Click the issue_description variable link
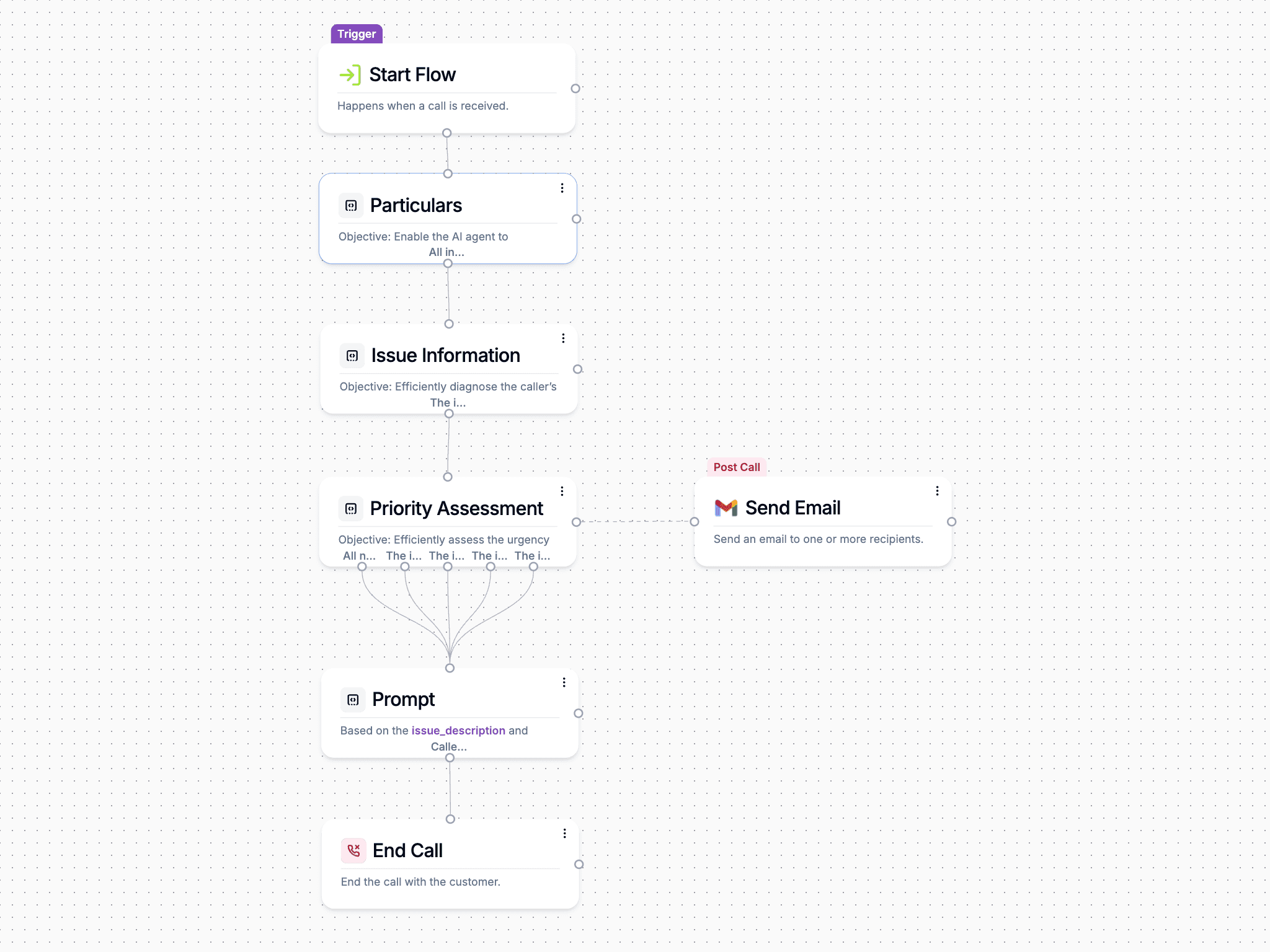 (458, 730)
